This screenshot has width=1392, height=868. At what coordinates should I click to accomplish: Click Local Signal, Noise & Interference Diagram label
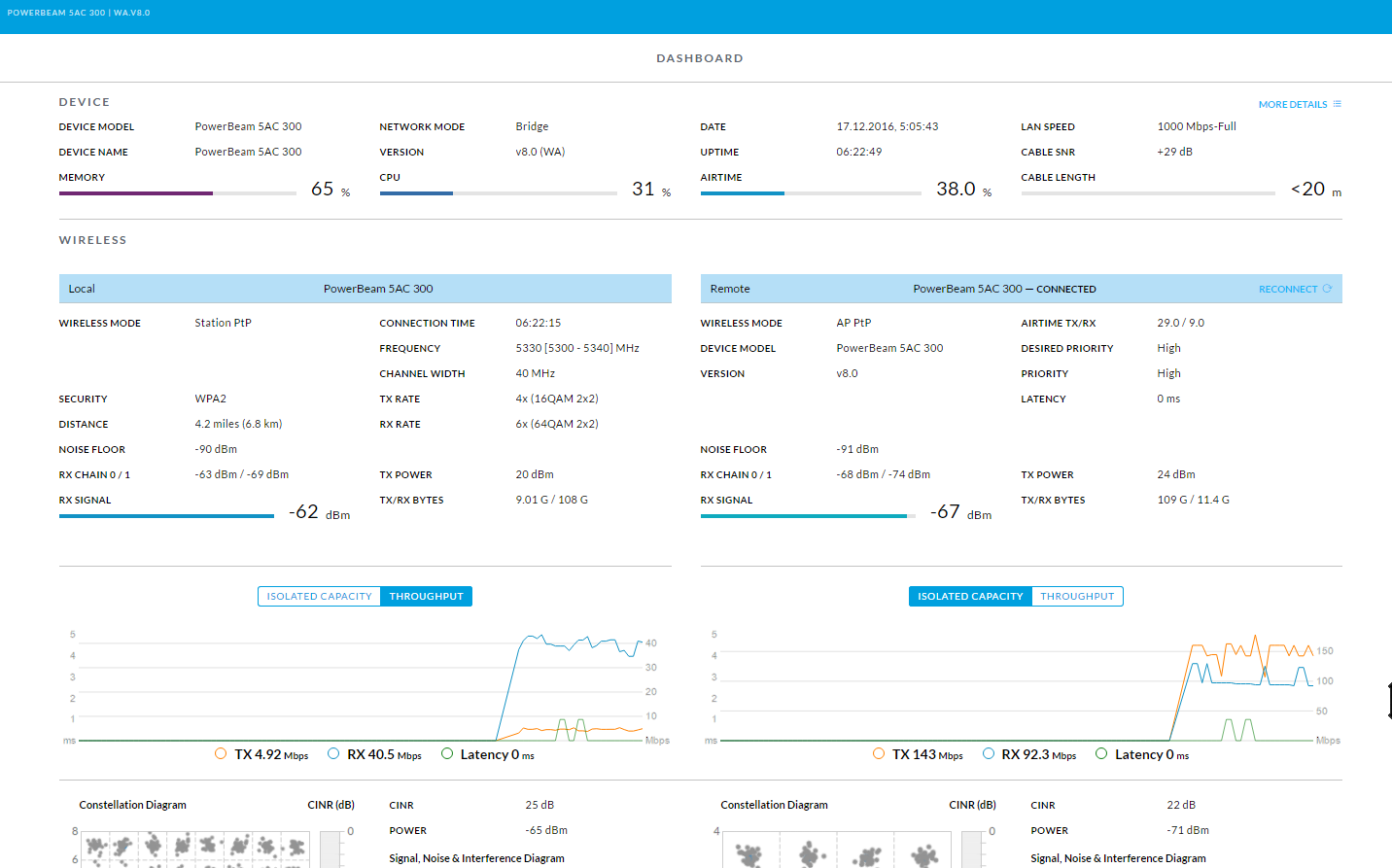[x=476, y=858]
